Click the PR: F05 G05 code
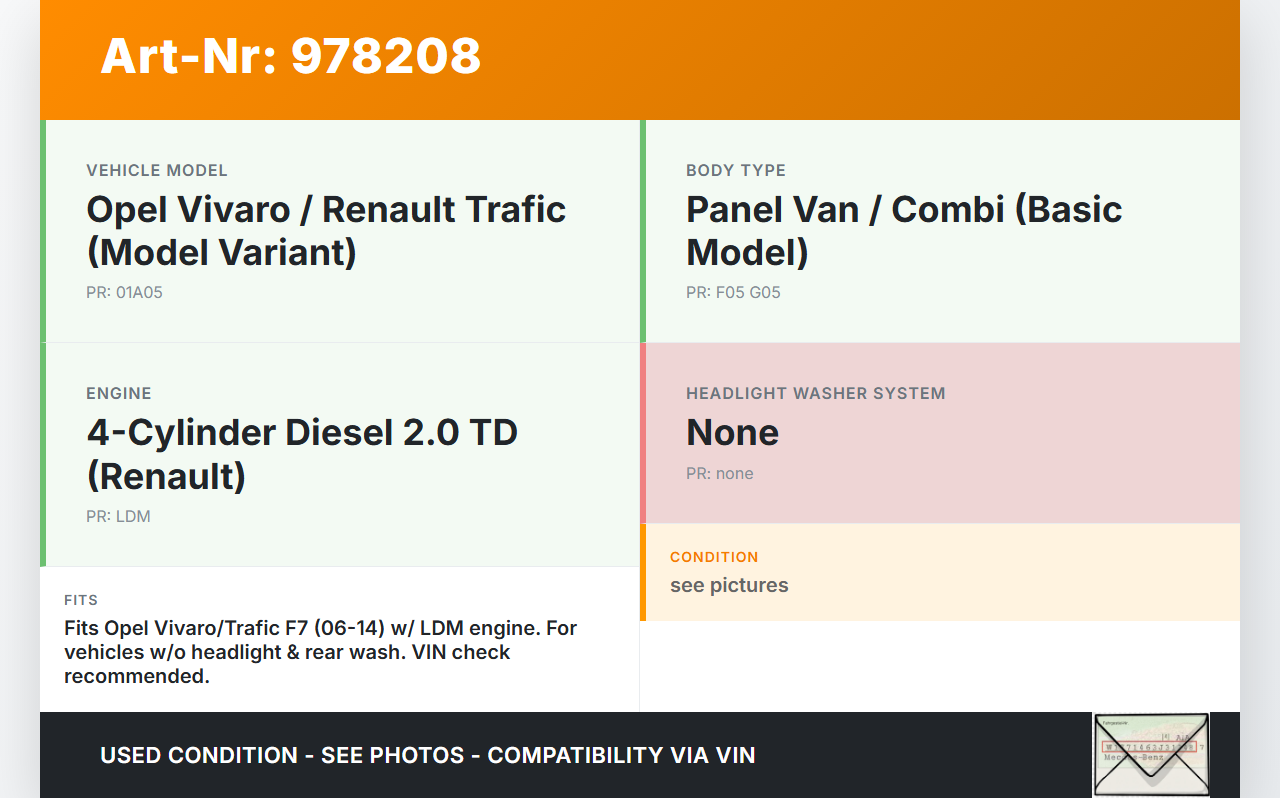Image resolution: width=1280 pixels, height=798 pixels. [733, 293]
